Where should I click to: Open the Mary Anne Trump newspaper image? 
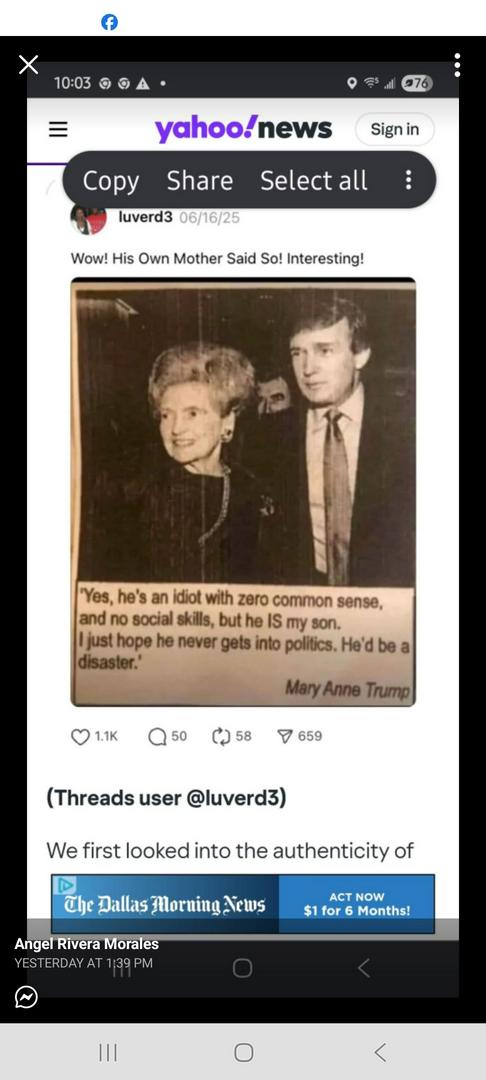243,492
